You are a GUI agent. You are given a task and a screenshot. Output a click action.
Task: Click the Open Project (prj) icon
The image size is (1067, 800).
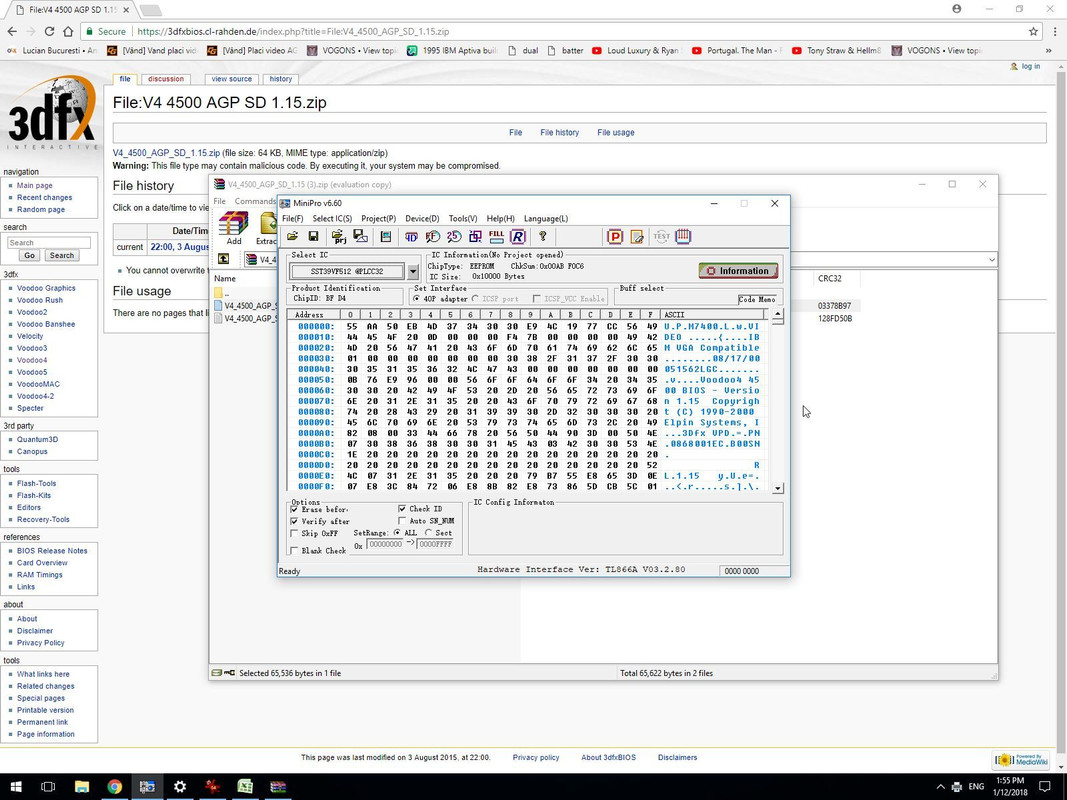[338, 236]
